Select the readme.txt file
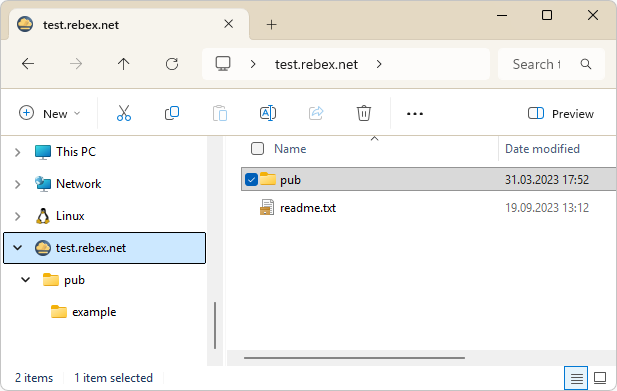Viewport: 617px width, 391px height. (x=308, y=208)
